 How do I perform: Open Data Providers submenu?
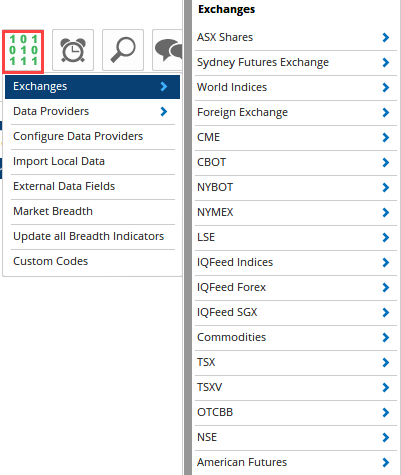coord(92,111)
